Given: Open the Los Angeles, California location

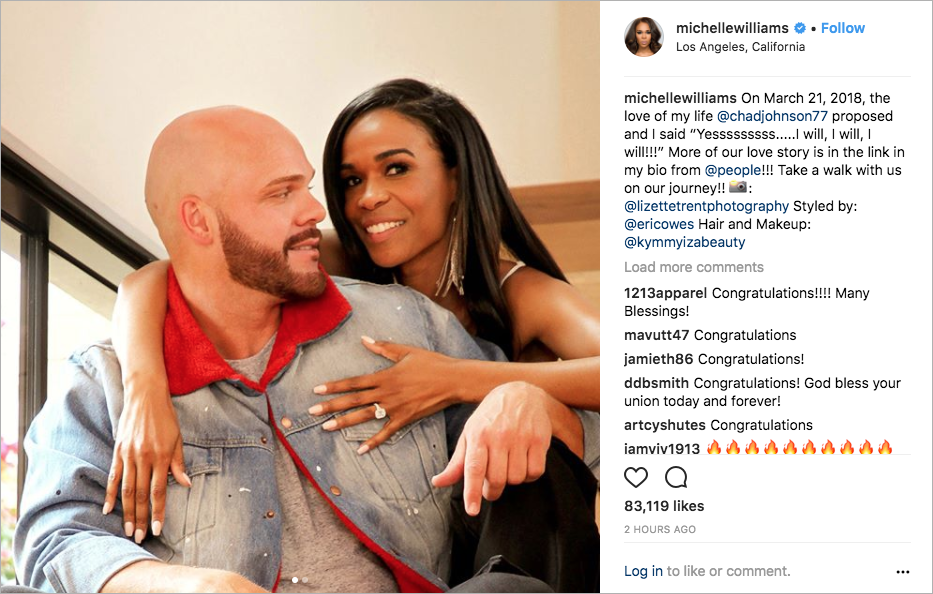Looking at the screenshot, I should click(x=740, y=47).
